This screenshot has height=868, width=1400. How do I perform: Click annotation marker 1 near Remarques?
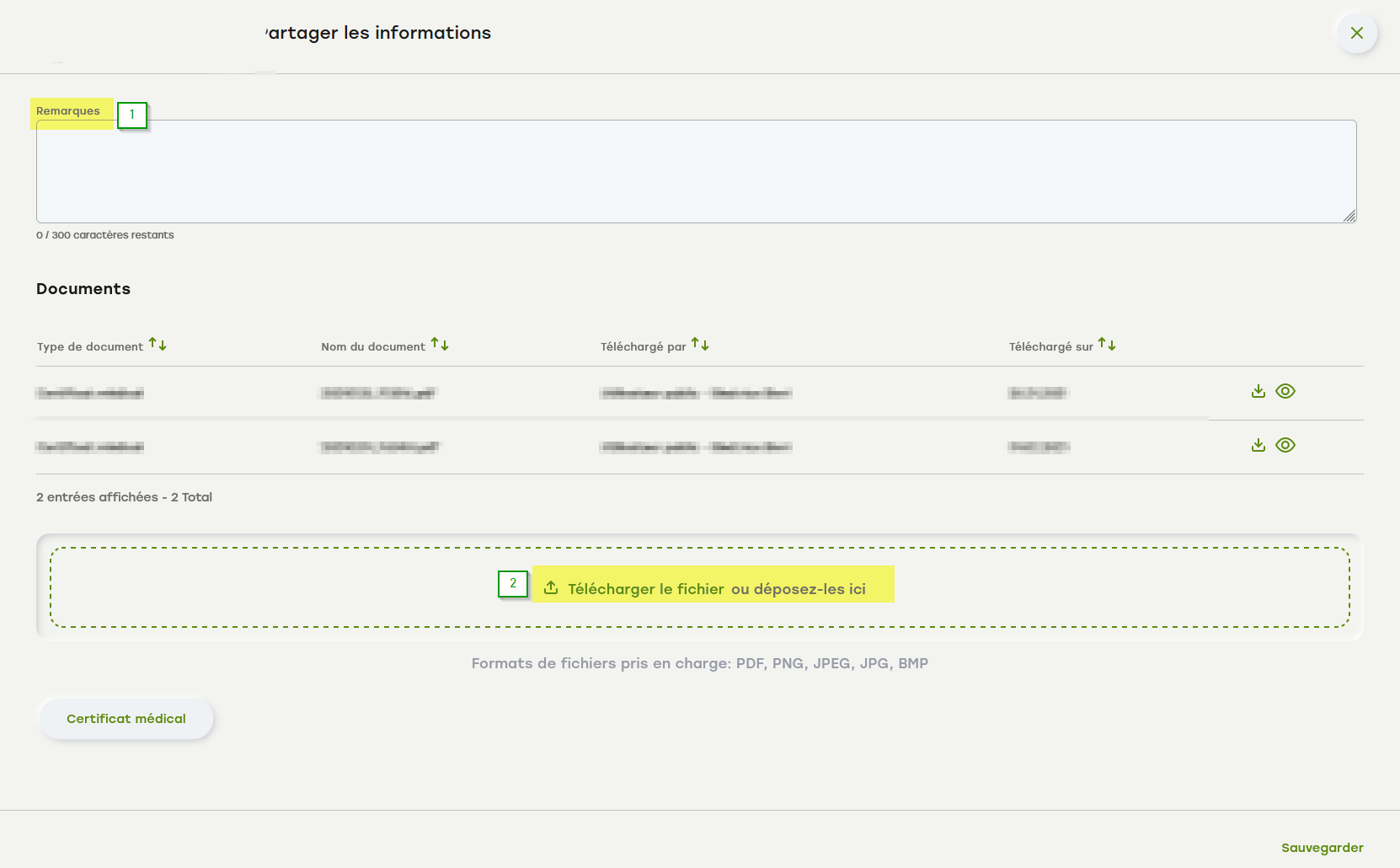(x=132, y=115)
